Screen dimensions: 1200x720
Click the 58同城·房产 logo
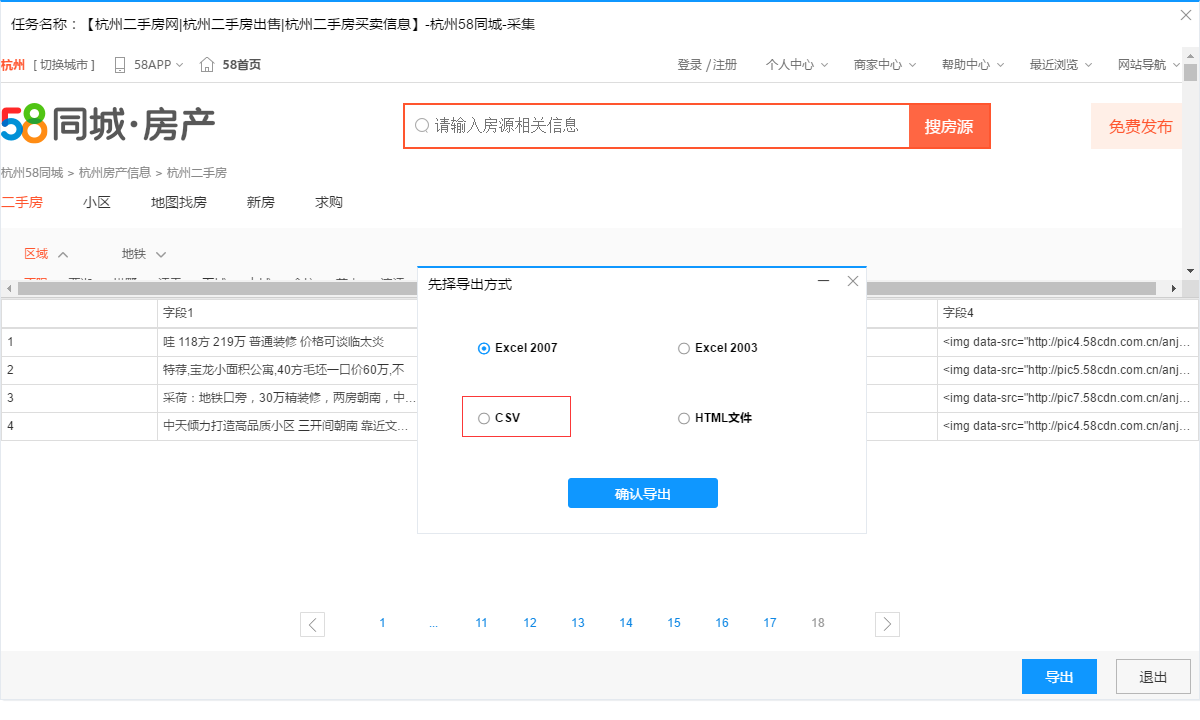(x=108, y=125)
